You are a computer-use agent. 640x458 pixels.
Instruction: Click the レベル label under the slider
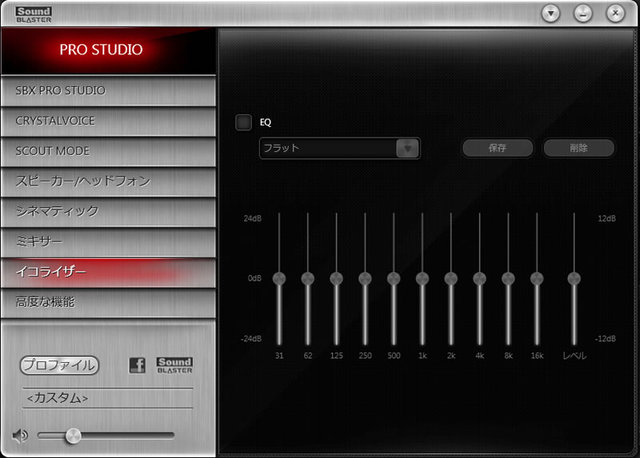(574, 356)
